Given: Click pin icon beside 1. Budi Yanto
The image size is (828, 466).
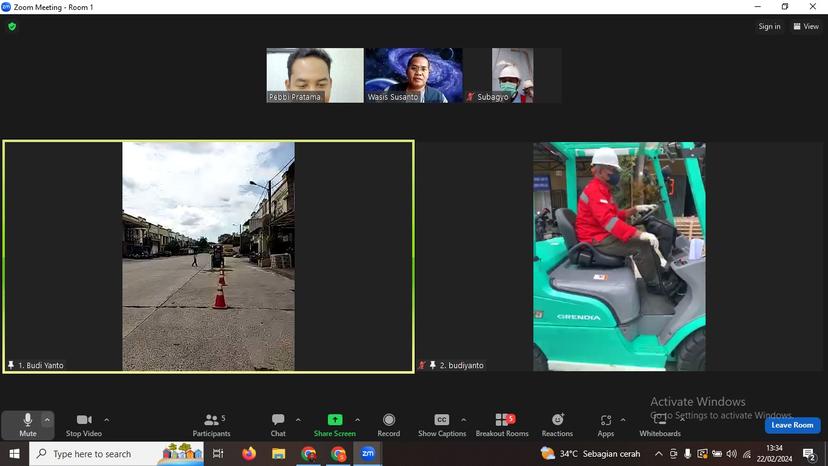Looking at the screenshot, I should point(11,365).
